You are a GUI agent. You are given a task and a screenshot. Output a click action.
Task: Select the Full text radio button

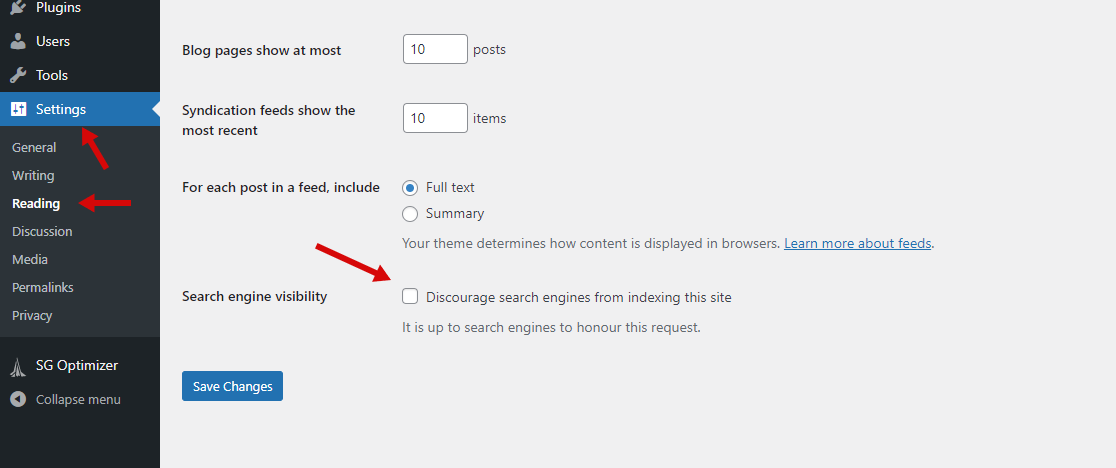(x=410, y=188)
